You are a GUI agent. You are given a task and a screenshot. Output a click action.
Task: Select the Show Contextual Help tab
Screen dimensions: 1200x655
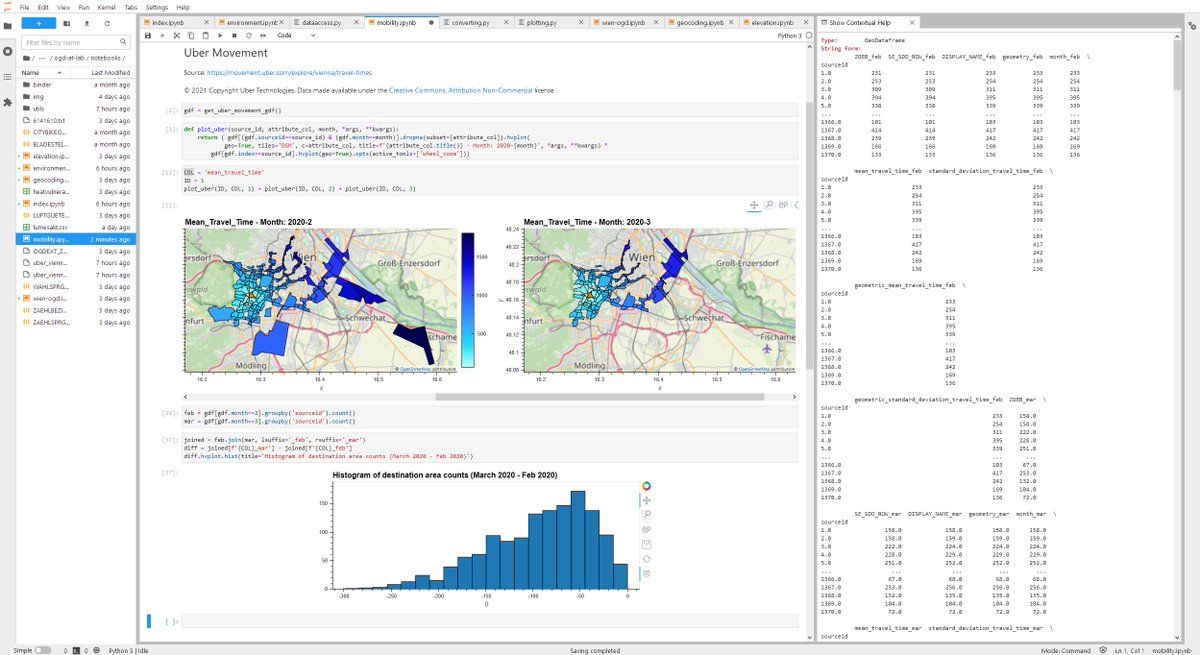click(x=867, y=22)
